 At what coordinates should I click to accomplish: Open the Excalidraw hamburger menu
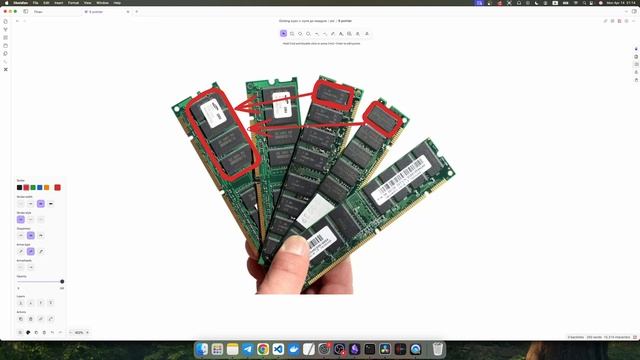[20, 332]
